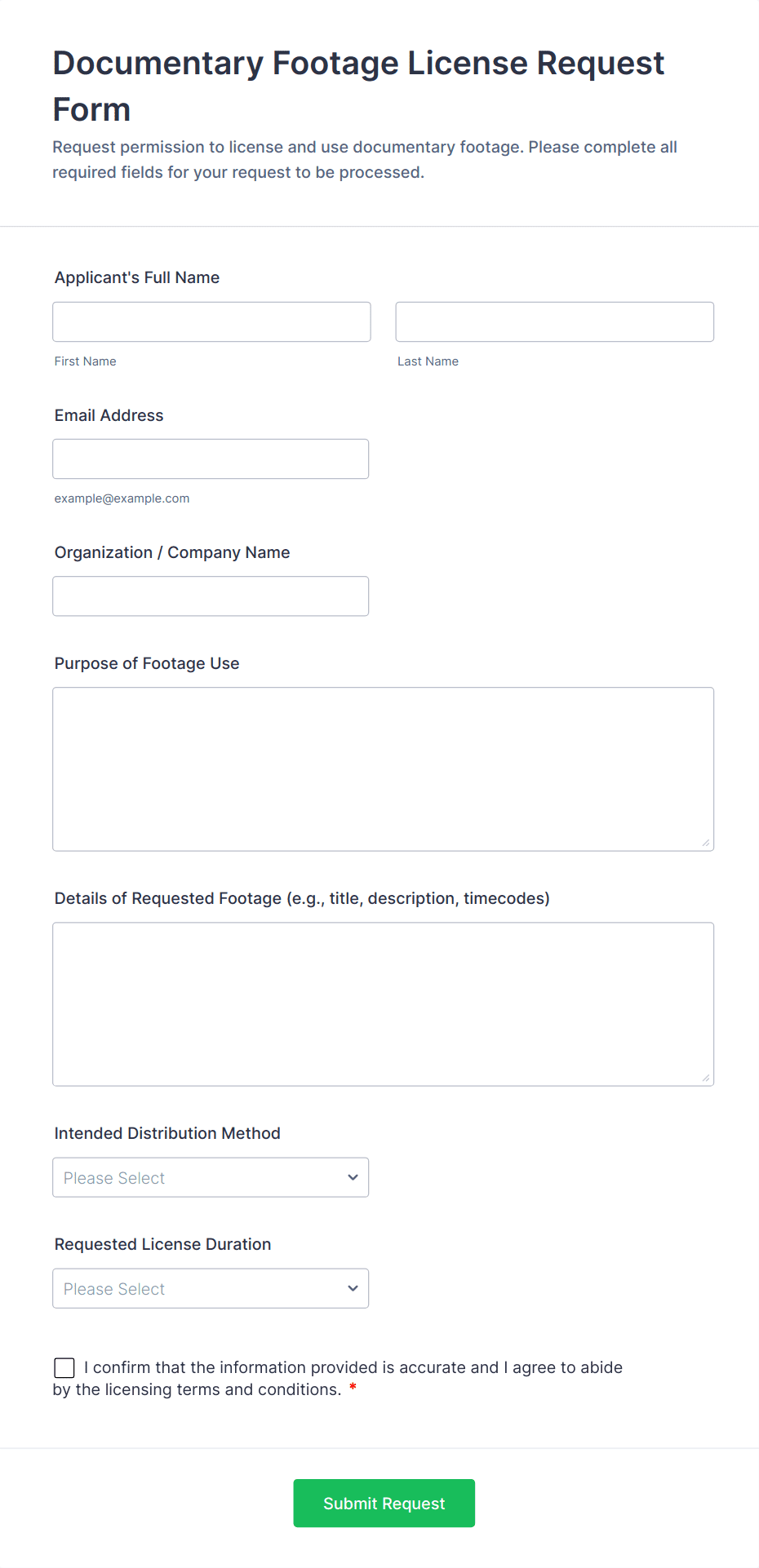The width and height of the screenshot is (759, 1568).
Task: Click the resize handle of Purpose textarea
Action: (x=705, y=842)
